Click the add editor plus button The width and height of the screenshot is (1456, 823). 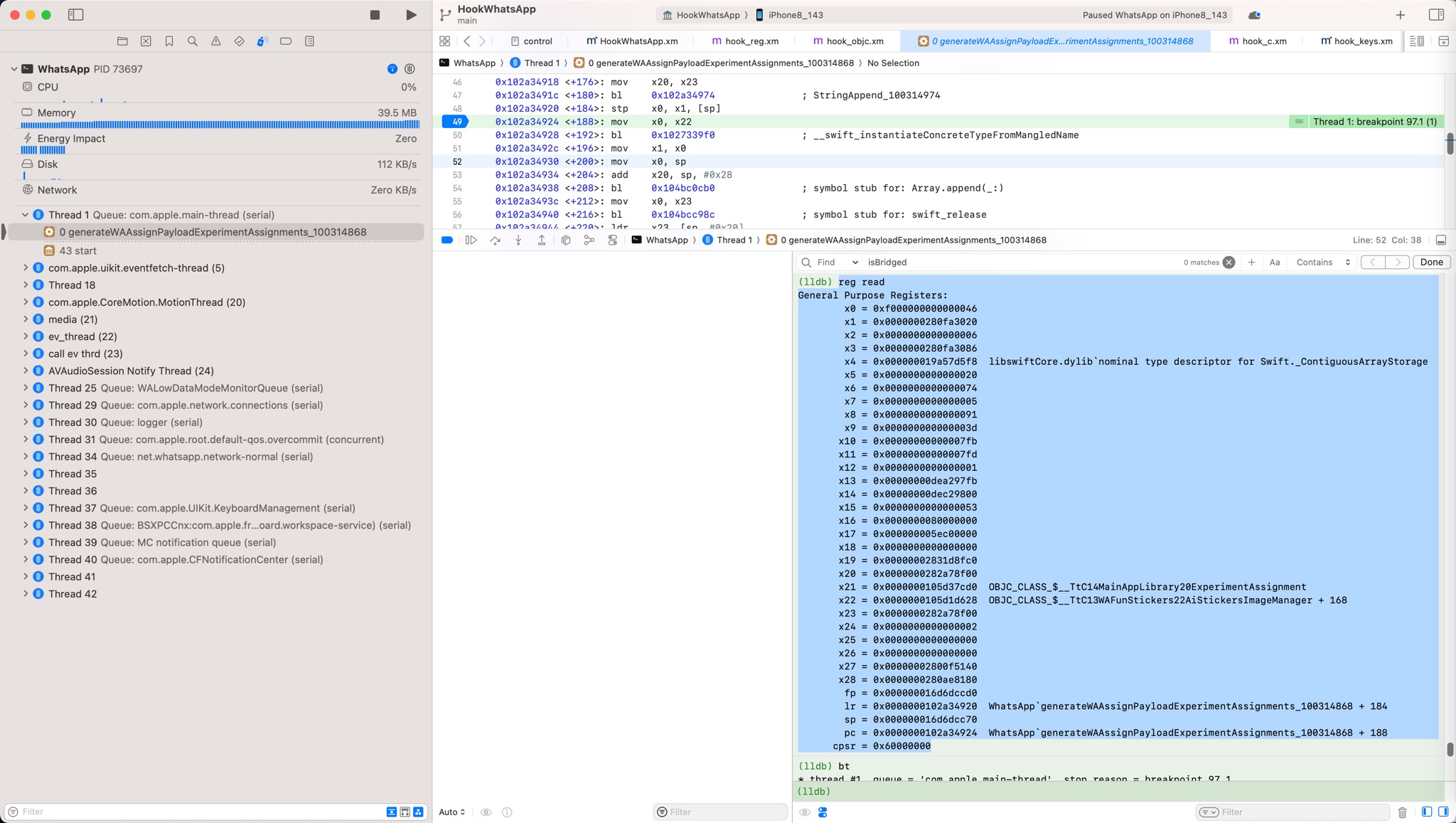click(x=1400, y=15)
